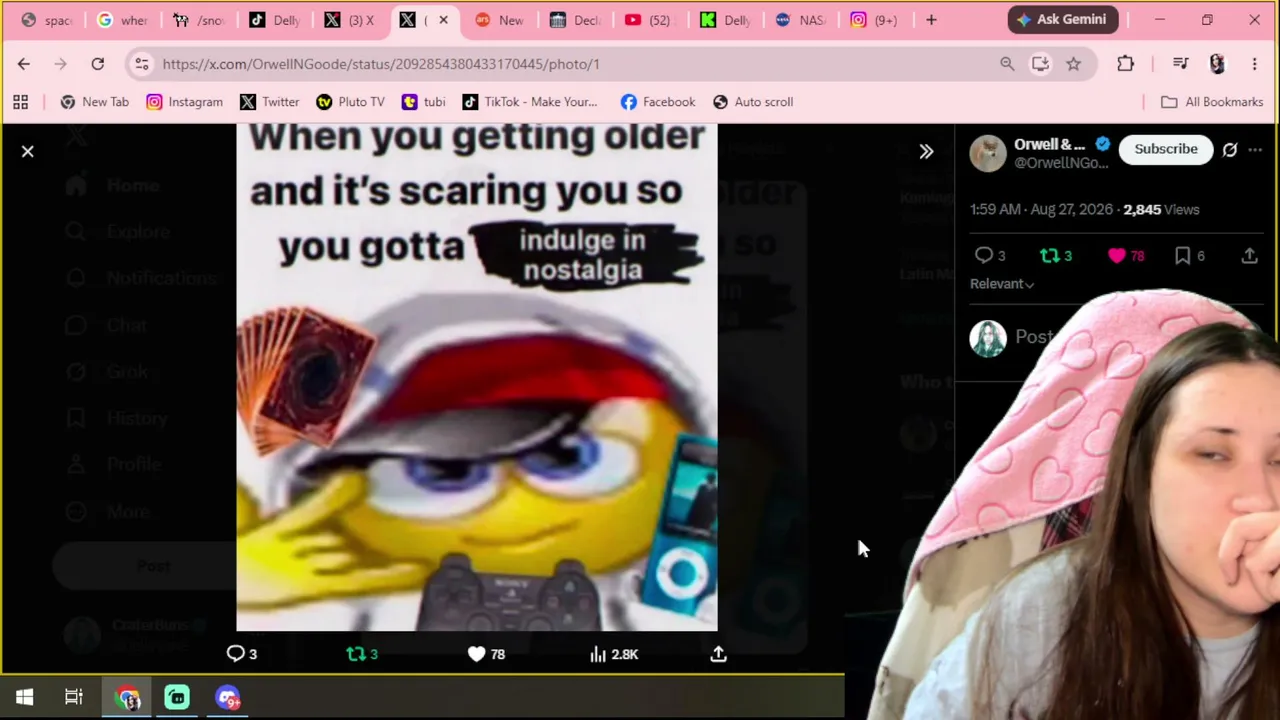
Task: Switch to the '/sno' tab
Action: point(198,20)
